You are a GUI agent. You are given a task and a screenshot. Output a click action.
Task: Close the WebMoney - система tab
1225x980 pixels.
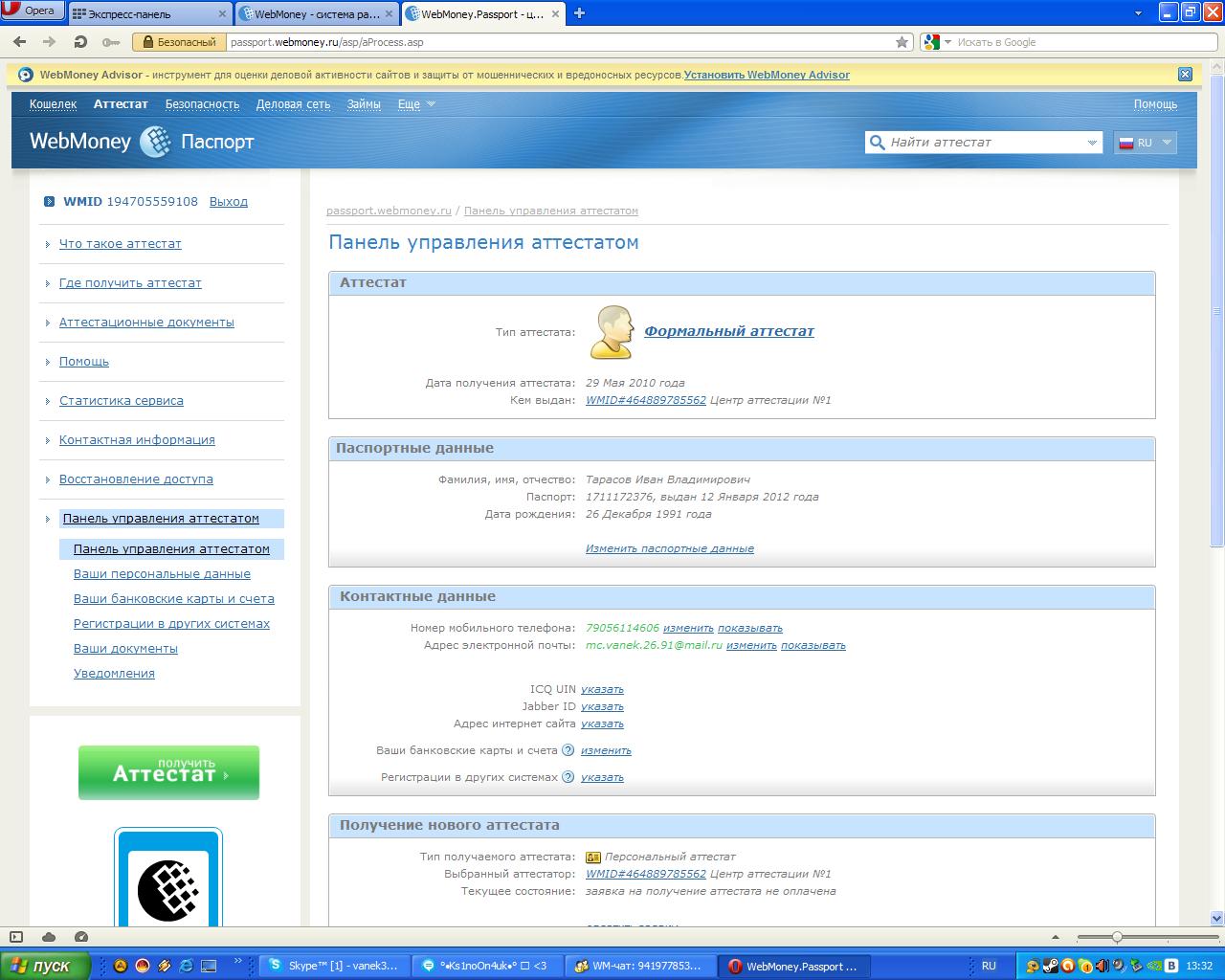(x=389, y=14)
